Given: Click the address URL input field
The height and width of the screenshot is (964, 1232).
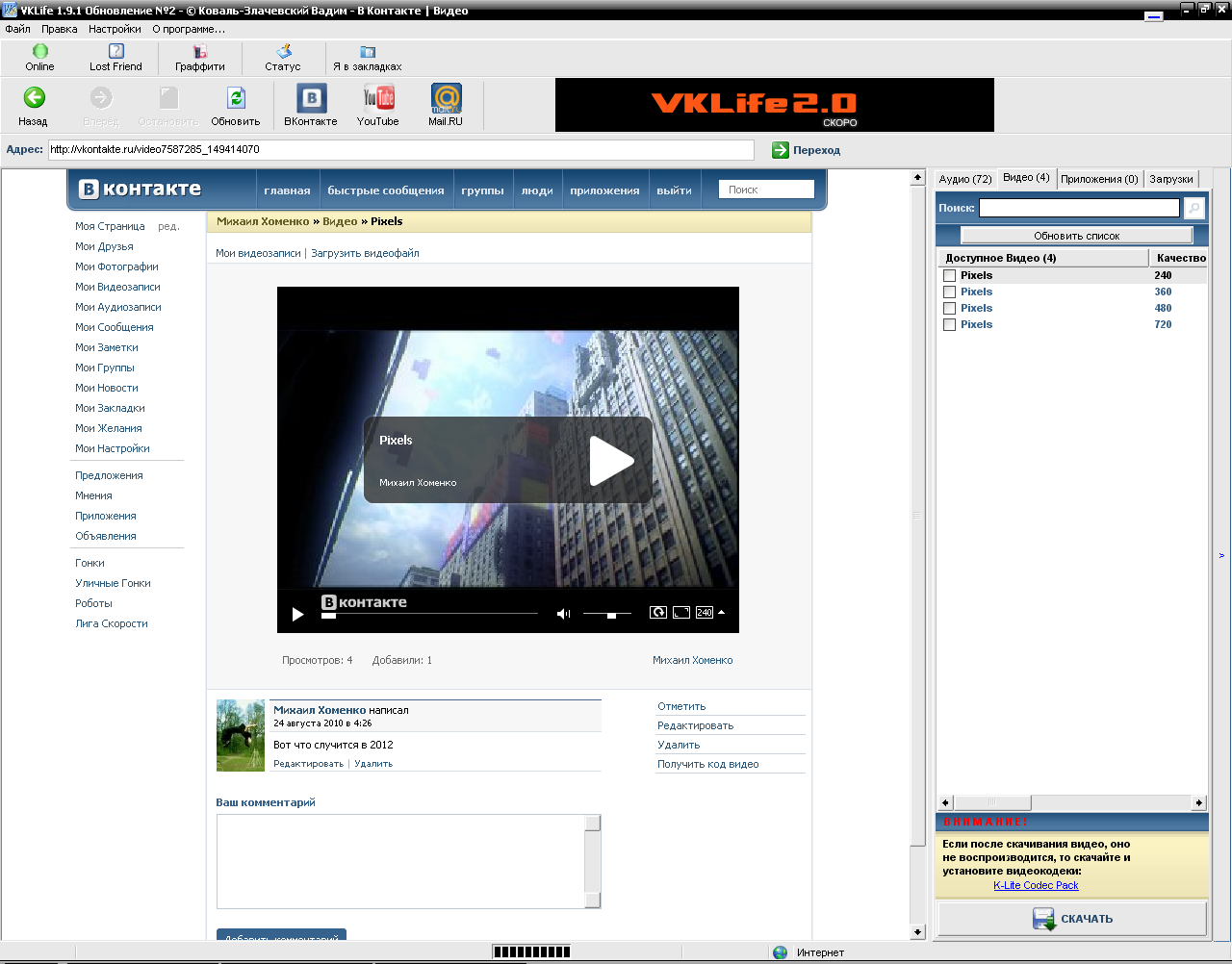Looking at the screenshot, I should [401, 150].
